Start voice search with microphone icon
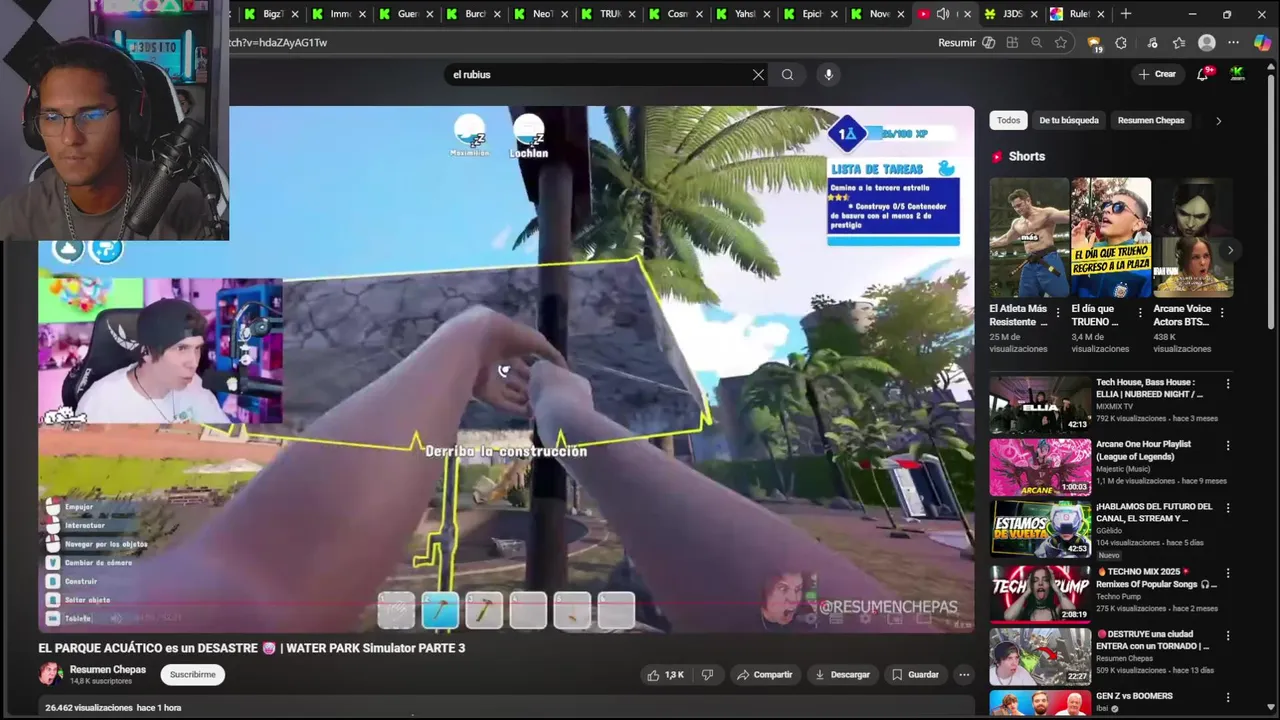 coord(828,74)
